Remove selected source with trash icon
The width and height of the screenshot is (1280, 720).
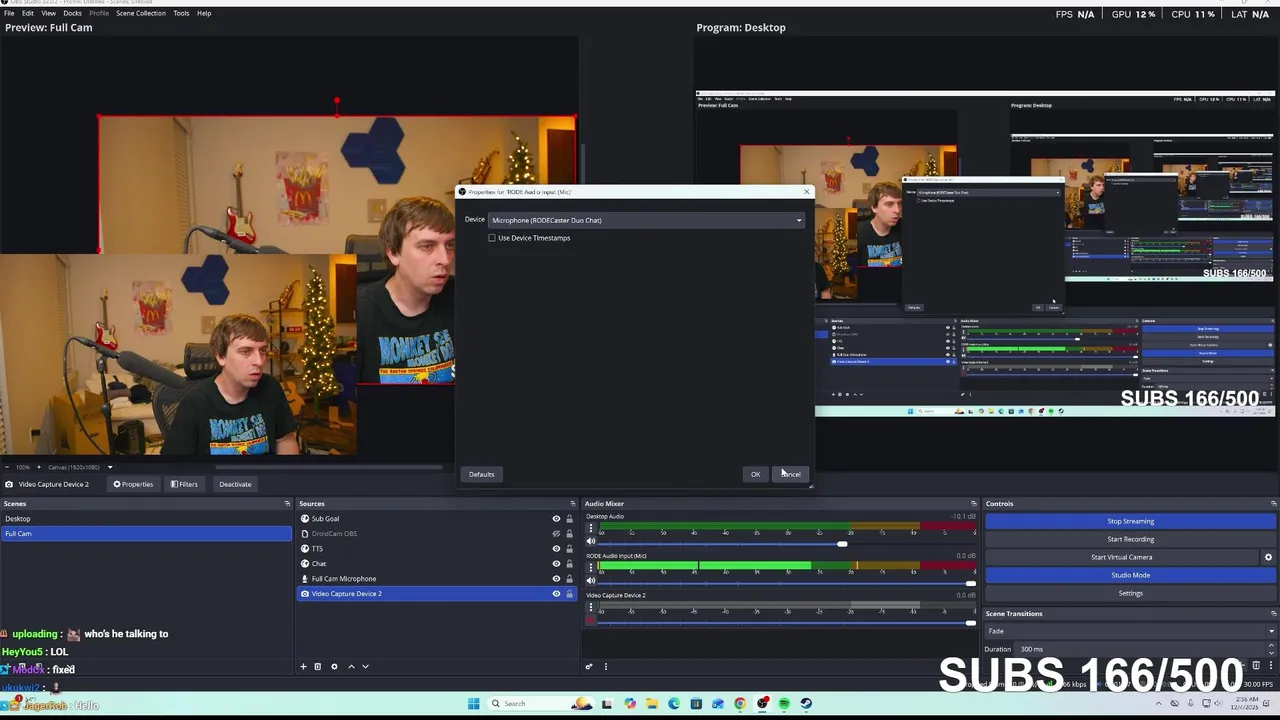point(318,667)
